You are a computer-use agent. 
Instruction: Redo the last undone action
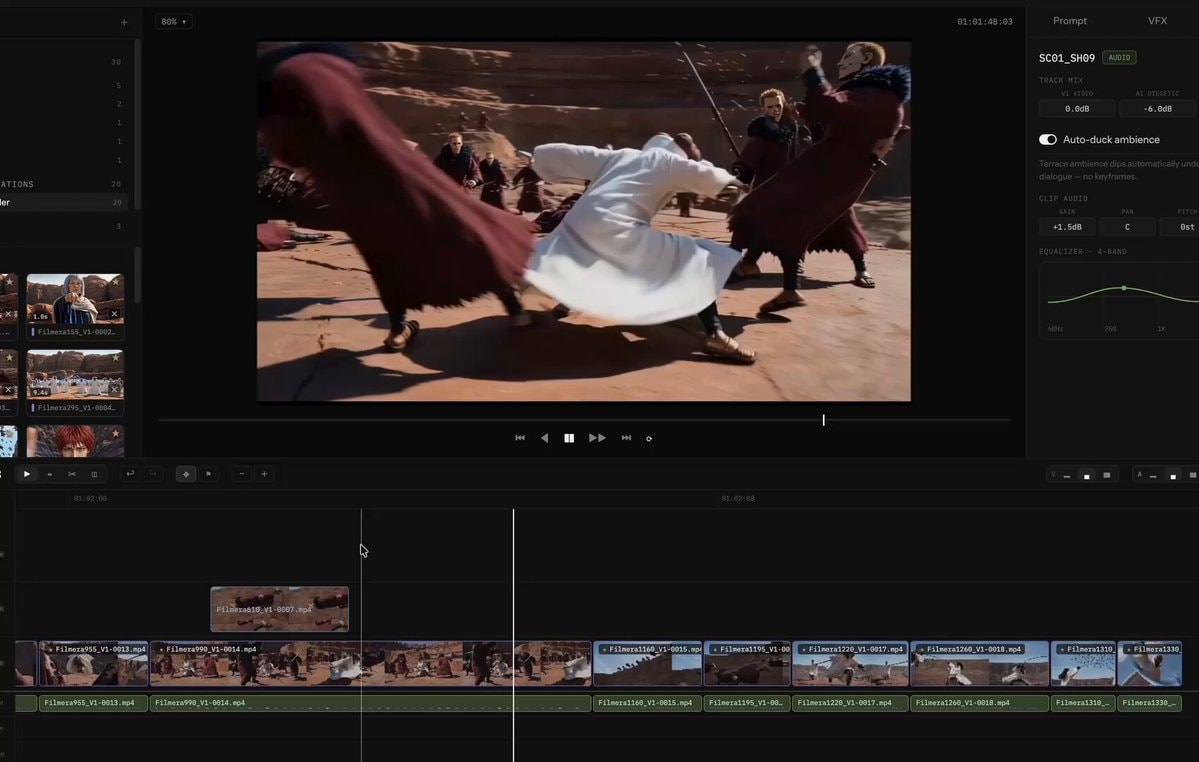point(152,474)
